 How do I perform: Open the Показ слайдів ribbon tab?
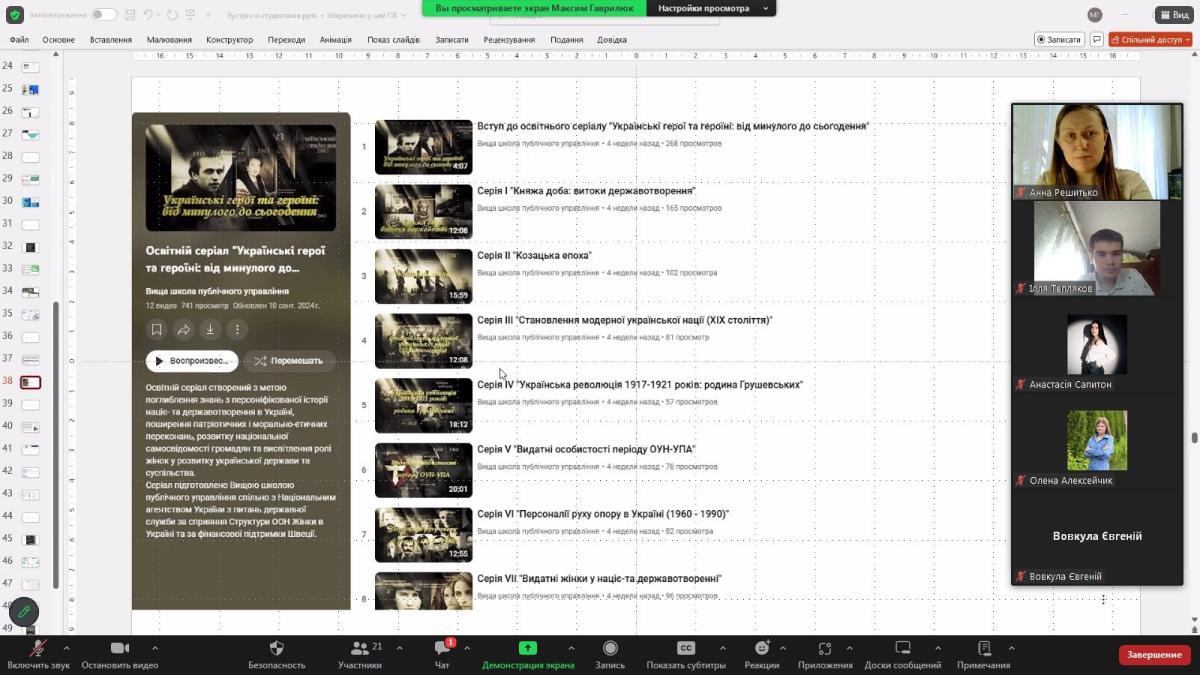pos(393,40)
